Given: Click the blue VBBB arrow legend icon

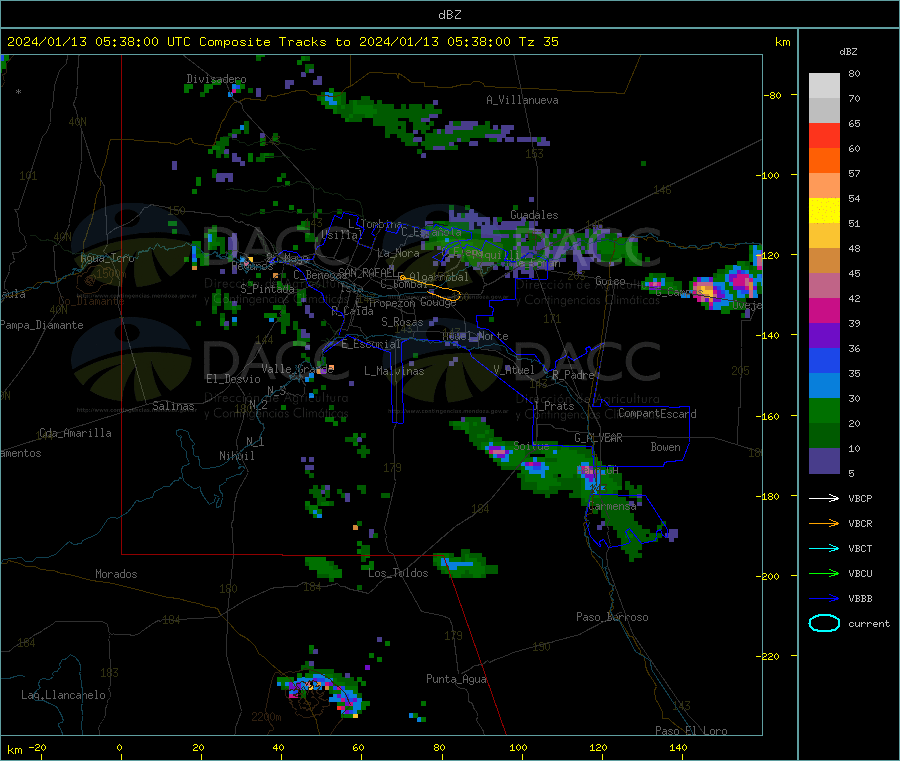Looking at the screenshot, I should 824,599.
